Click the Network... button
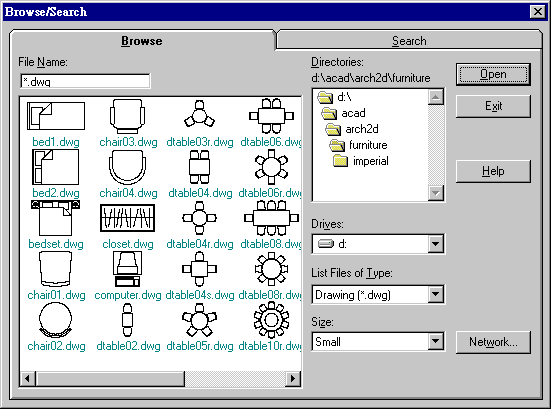This screenshot has width=551, height=409. (493, 342)
